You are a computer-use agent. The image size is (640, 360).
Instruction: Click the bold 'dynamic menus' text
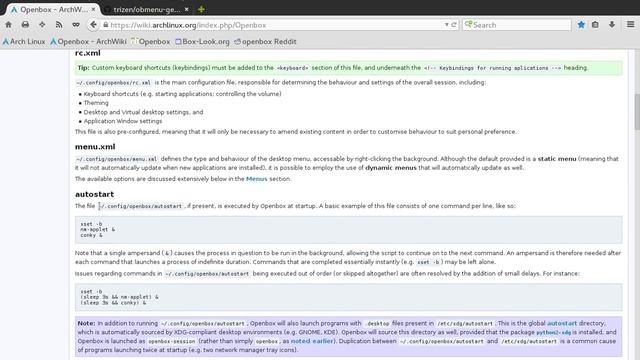coord(391,168)
